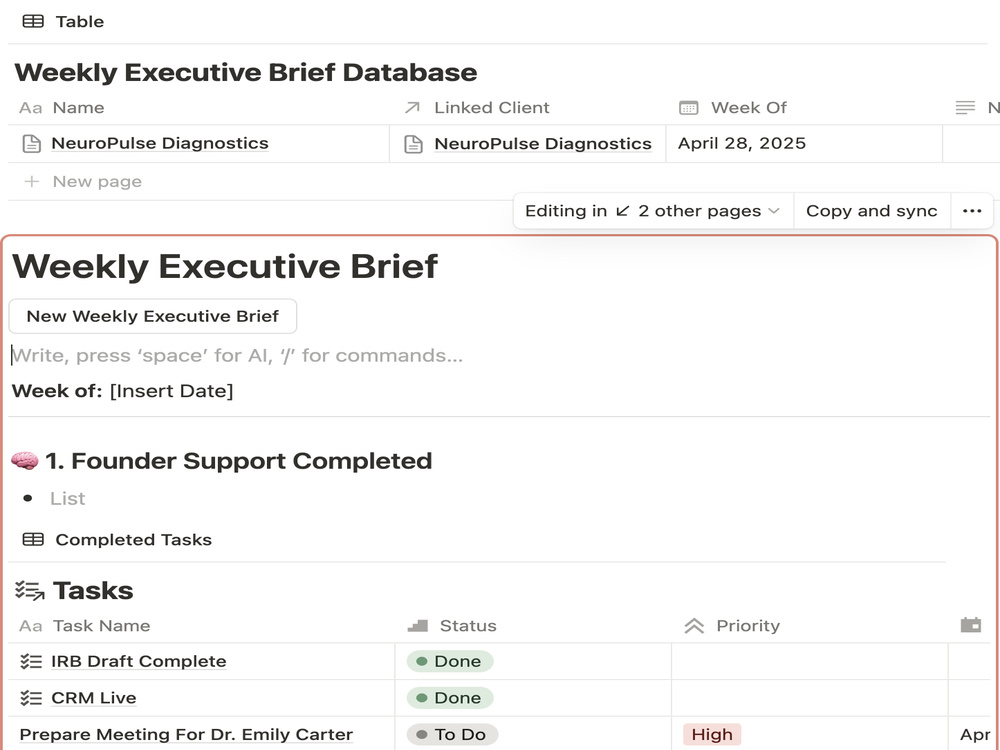Click the double chevron Priority icon

pyautogui.click(x=694, y=626)
